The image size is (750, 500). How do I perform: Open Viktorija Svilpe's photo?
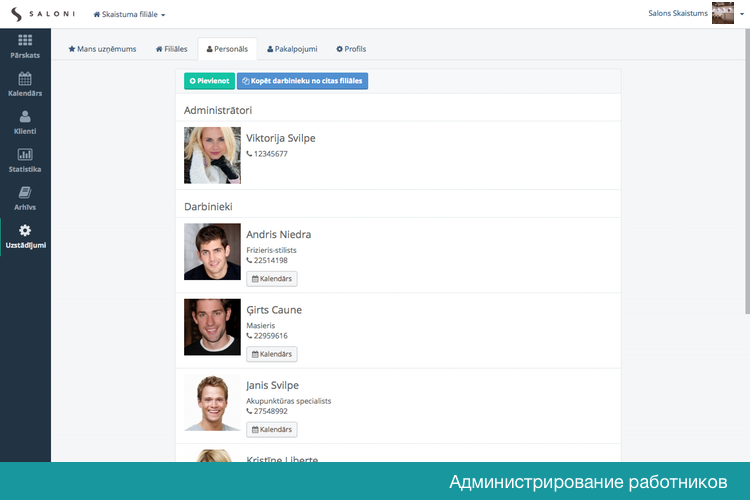point(212,155)
